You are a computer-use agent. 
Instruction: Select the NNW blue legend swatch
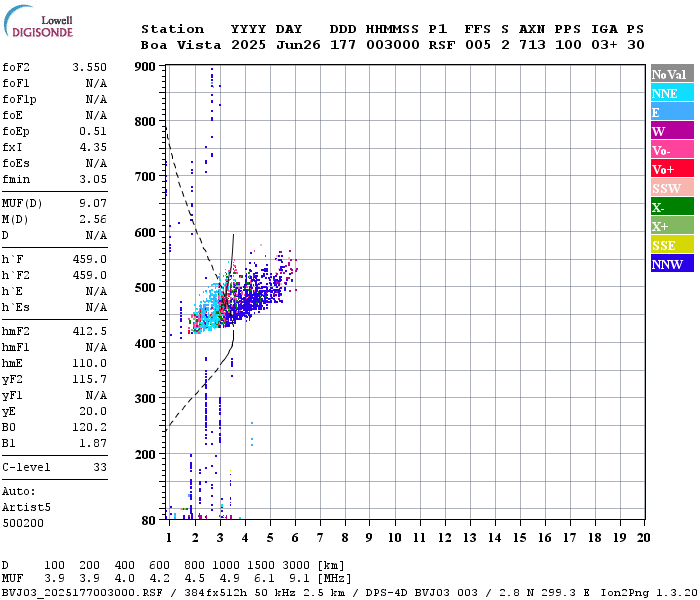click(x=672, y=264)
